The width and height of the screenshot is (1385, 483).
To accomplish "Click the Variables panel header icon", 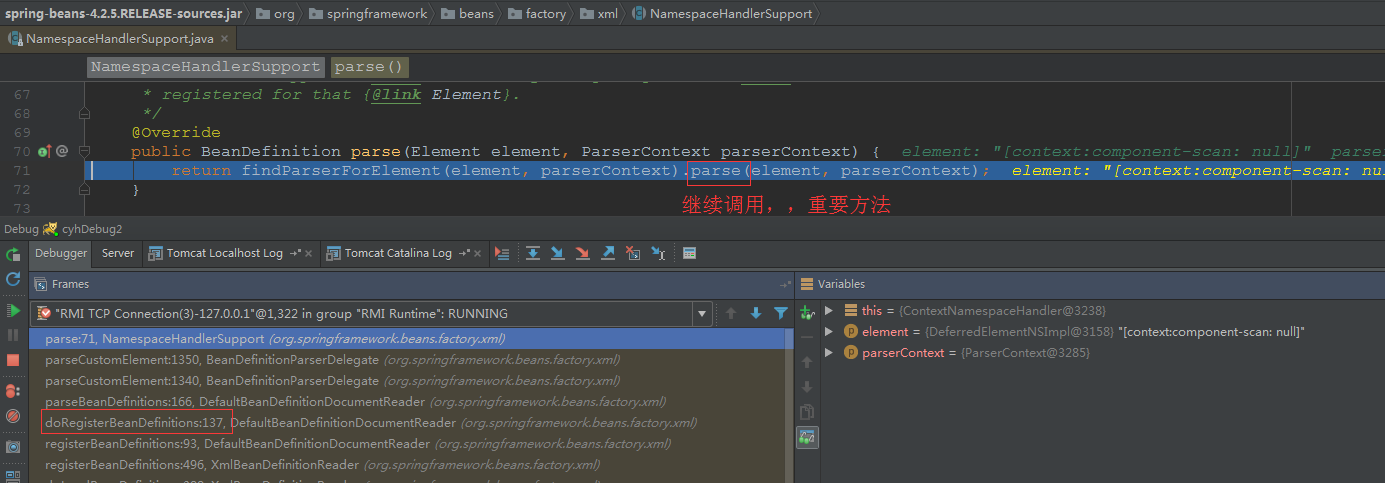I will (807, 284).
